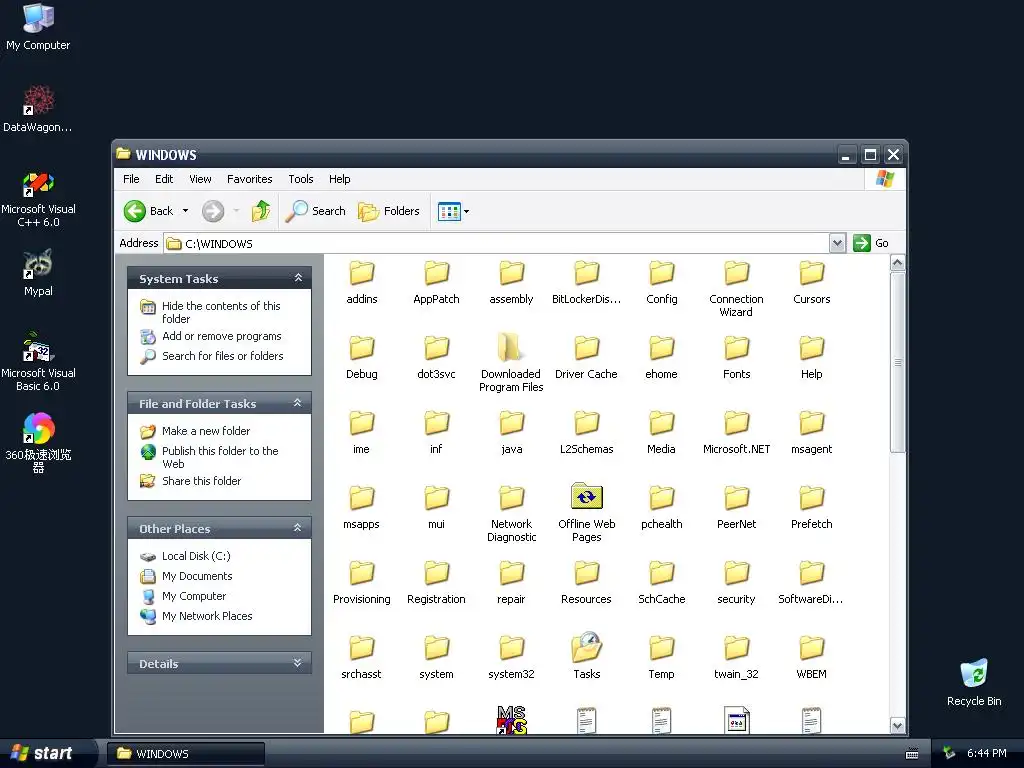Select the Cursors folder
The height and width of the screenshot is (768, 1024).
[x=812, y=283]
